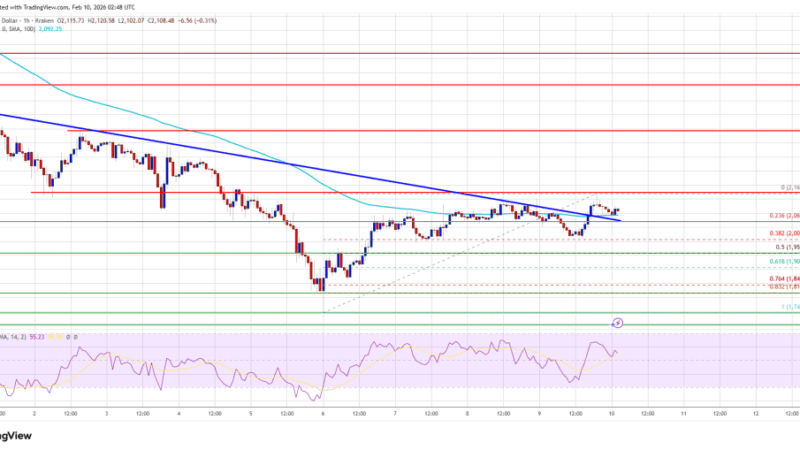Click date label 3 on time axis
Image resolution: width=800 pixels, height=450 pixels.
(x=107, y=414)
